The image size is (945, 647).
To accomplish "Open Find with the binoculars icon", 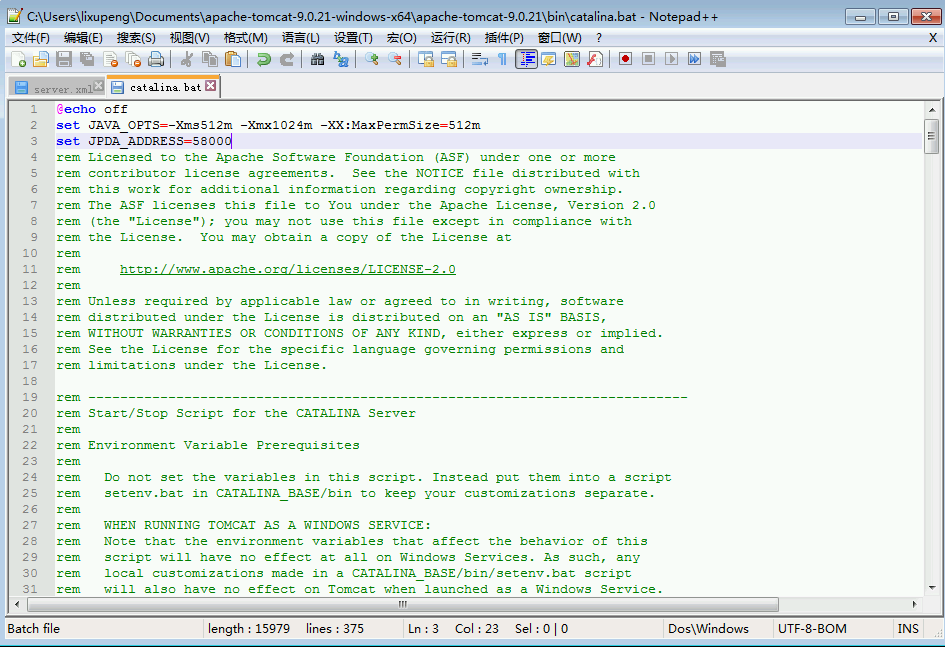I will tap(318, 59).
